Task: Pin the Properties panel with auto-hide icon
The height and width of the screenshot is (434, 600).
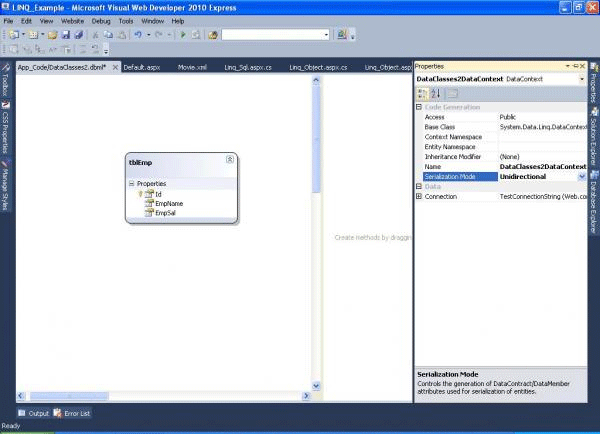Action: (575, 66)
